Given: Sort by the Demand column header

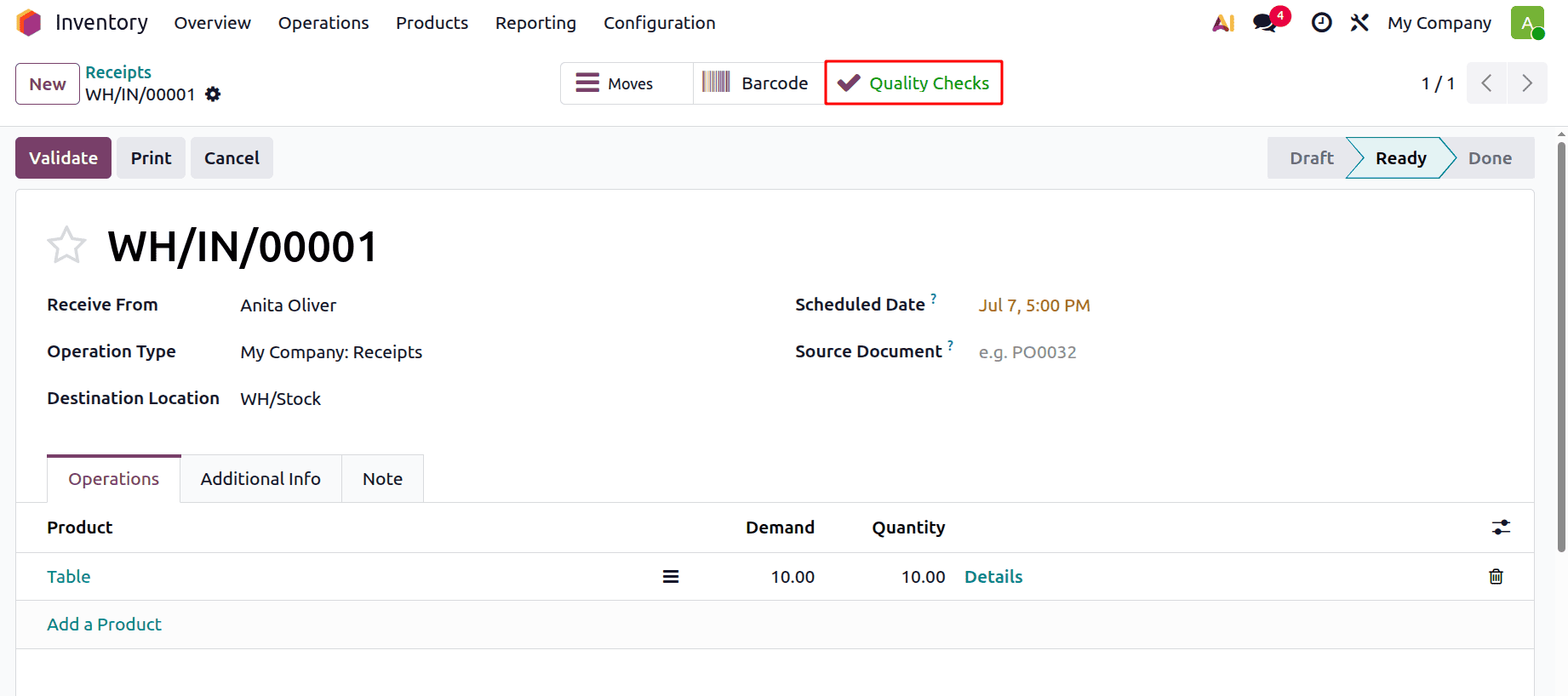Looking at the screenshot, I should click(x=780, y=528).
